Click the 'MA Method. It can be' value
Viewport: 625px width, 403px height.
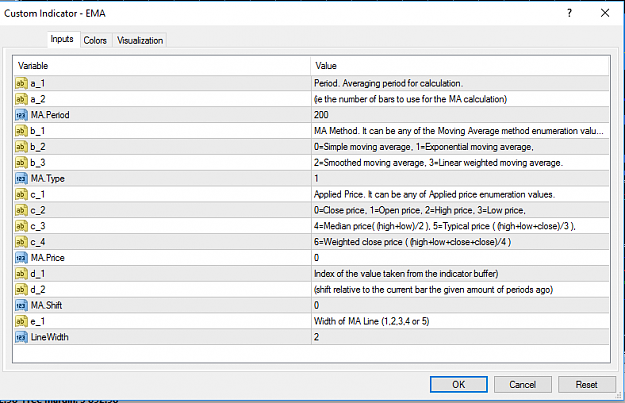tap(460, 131)
